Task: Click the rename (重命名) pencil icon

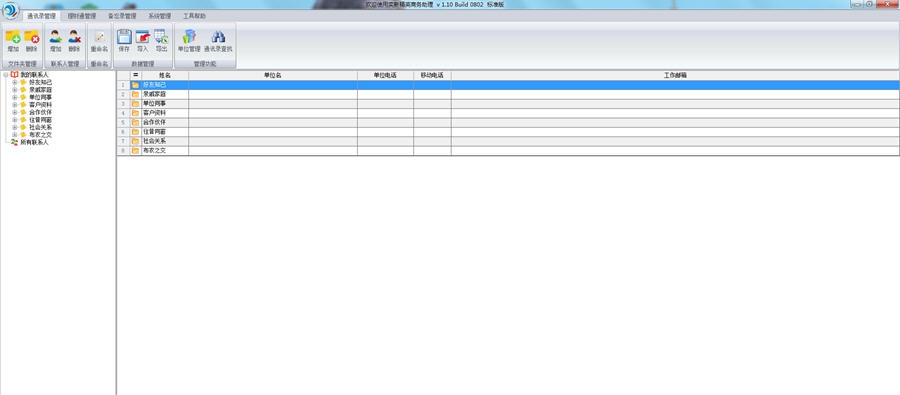Action: tap(99, 37)
